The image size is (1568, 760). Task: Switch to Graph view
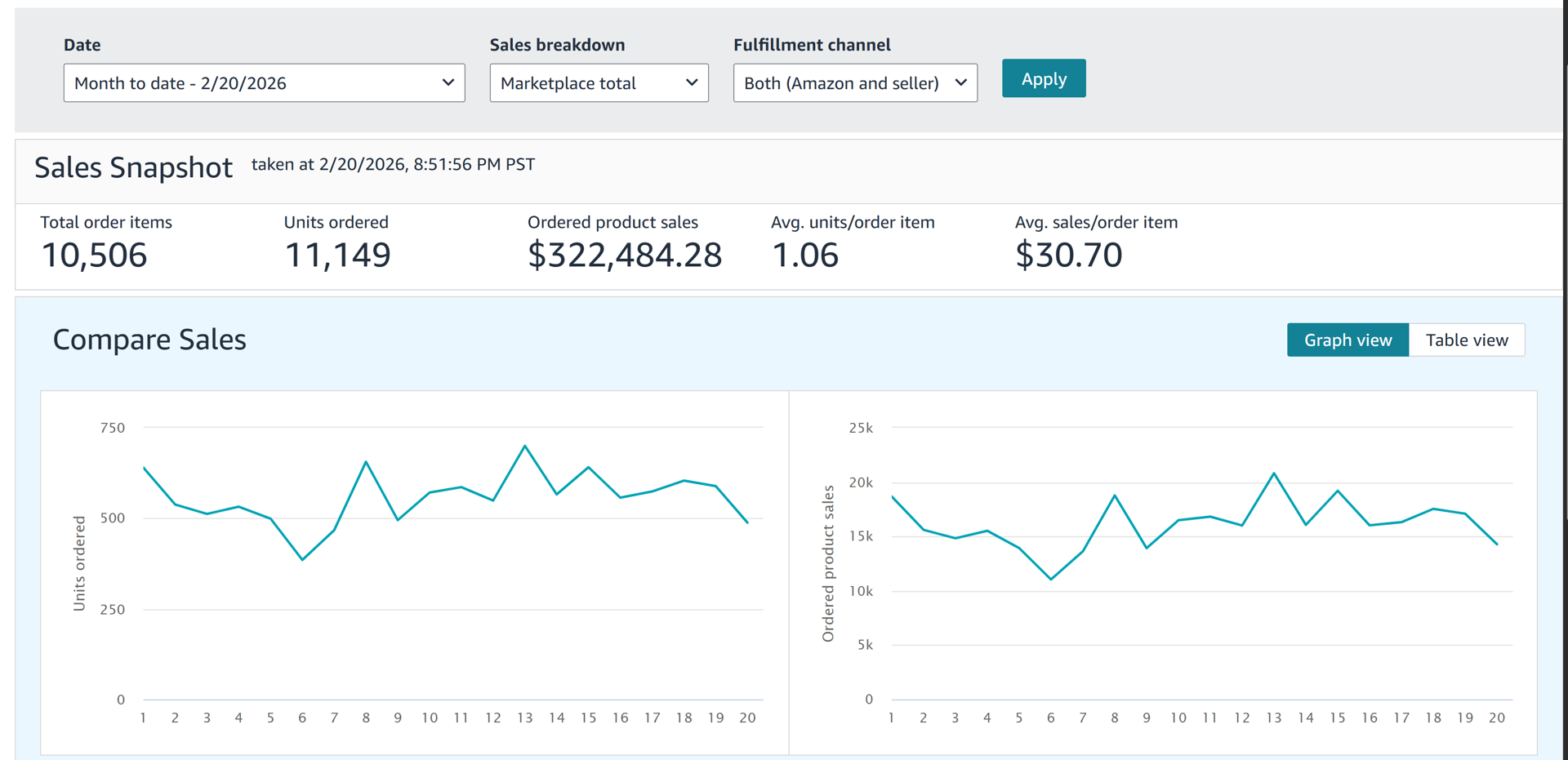click(x=1347, y=340)
